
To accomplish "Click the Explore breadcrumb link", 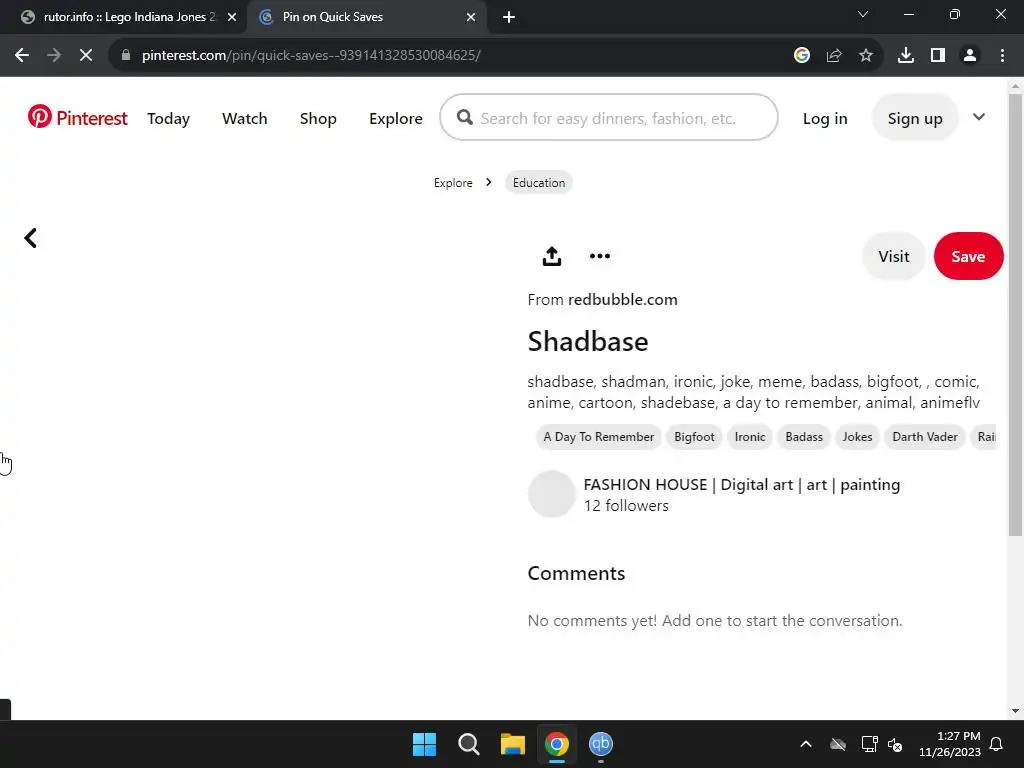I will point(453,183).
